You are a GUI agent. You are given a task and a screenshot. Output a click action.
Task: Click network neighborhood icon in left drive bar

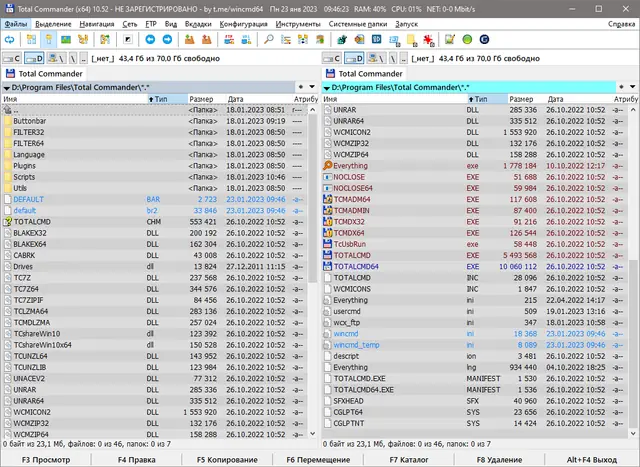coord(56,58)
